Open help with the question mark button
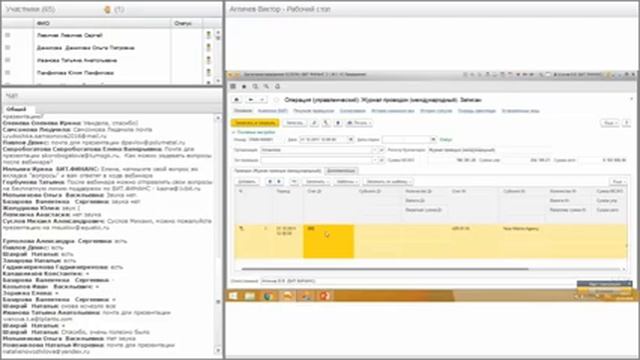 coord(627,123)
